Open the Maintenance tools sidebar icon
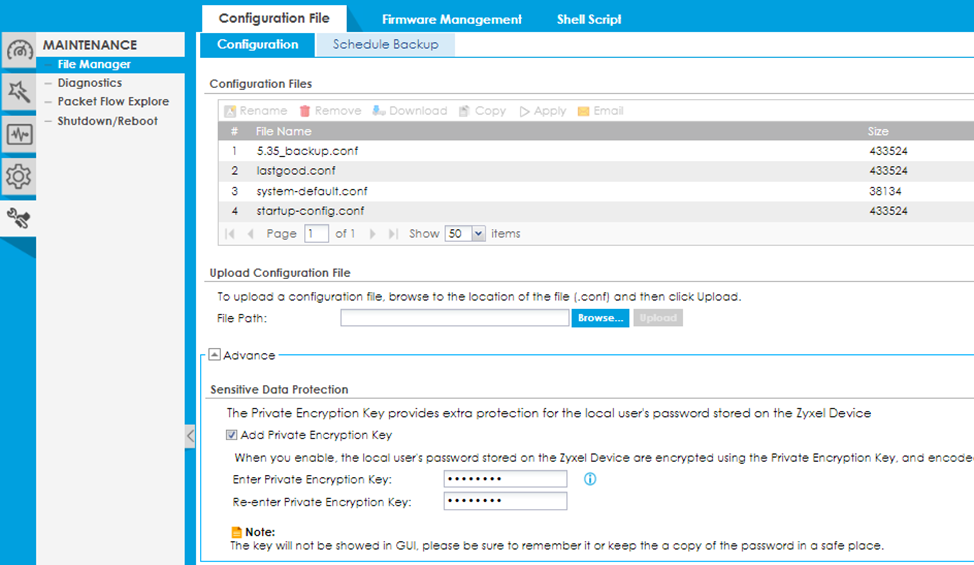This screenshot has width=974, height=565. pos(18,218)
